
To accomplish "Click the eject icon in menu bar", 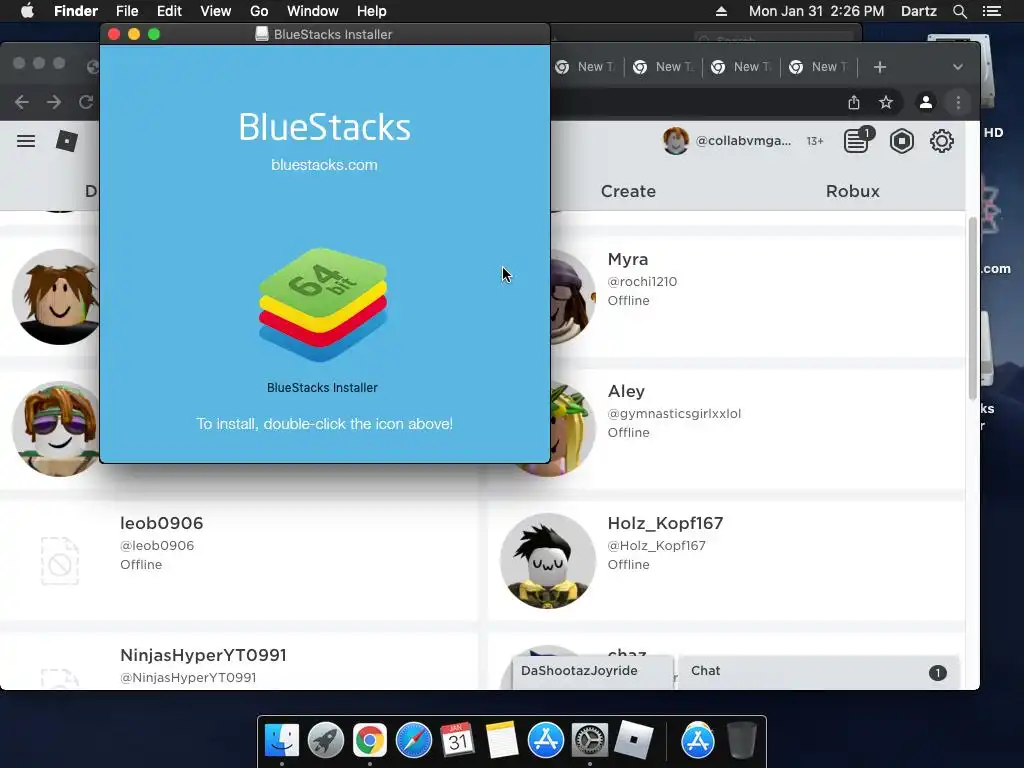I will [721, 11].
